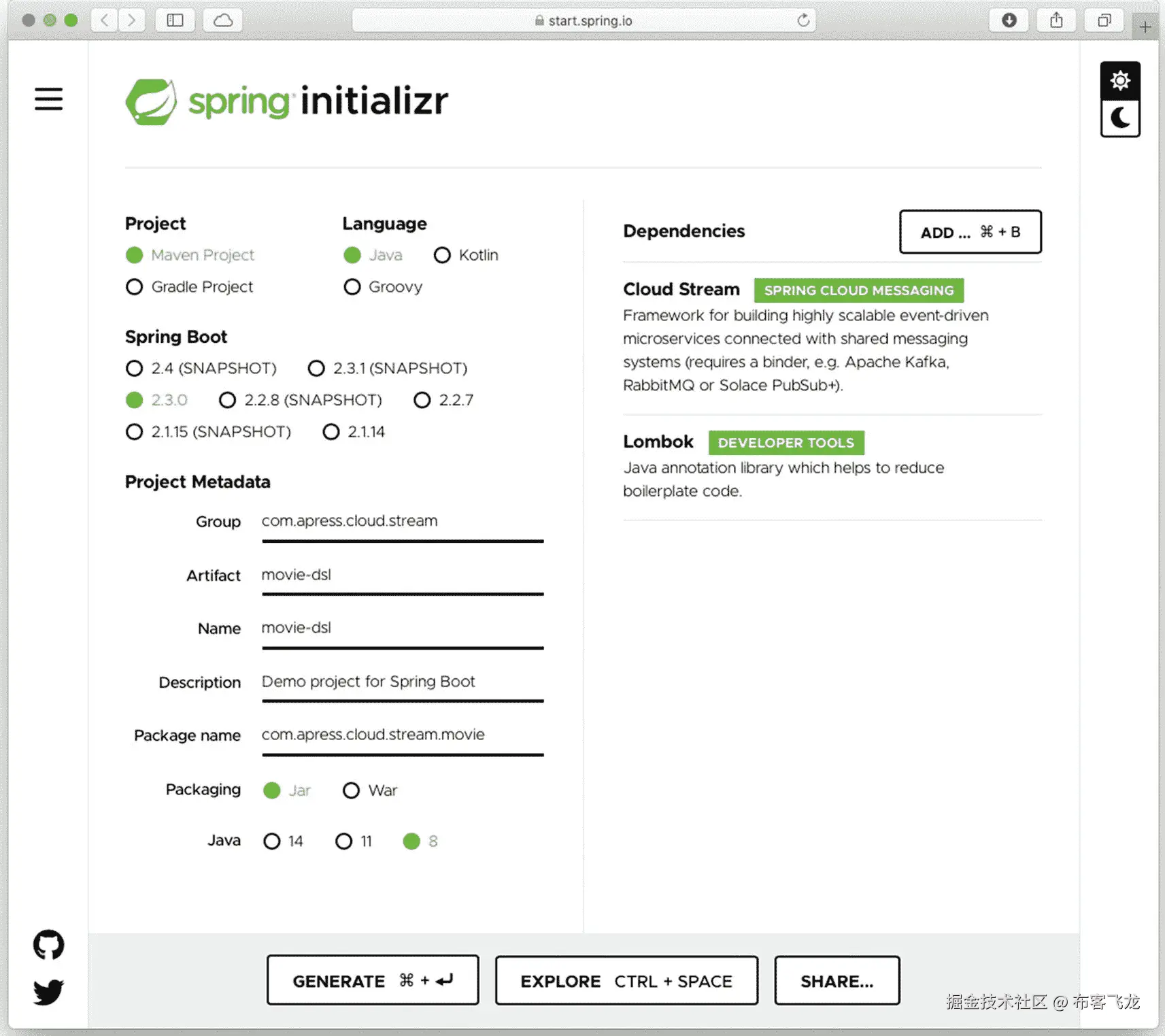
Task: Open the Safari share menu
Action: 1056,20
